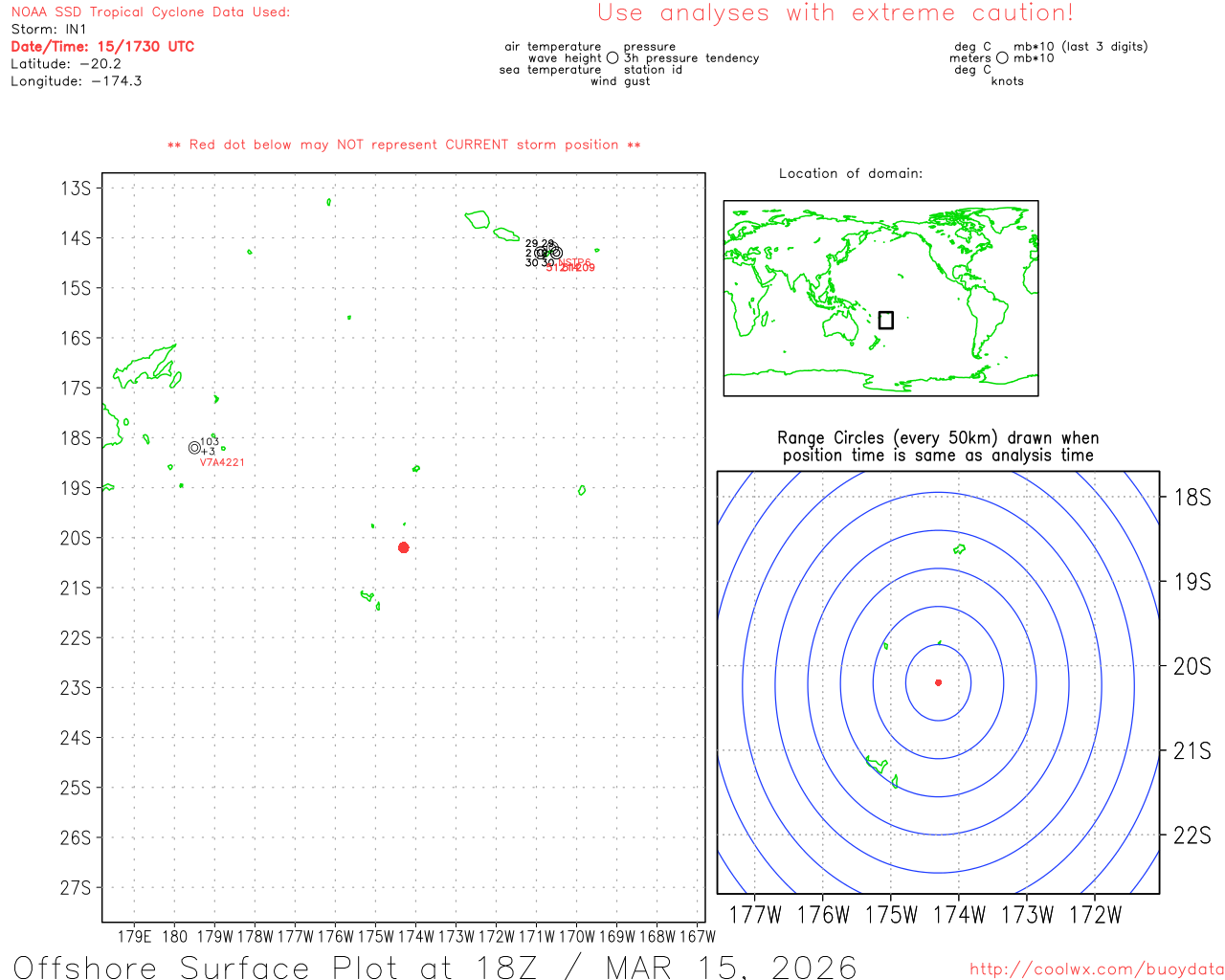
Task: Click the black domain box on the world map
Action: pyautogui.click(x=886, y=320)
